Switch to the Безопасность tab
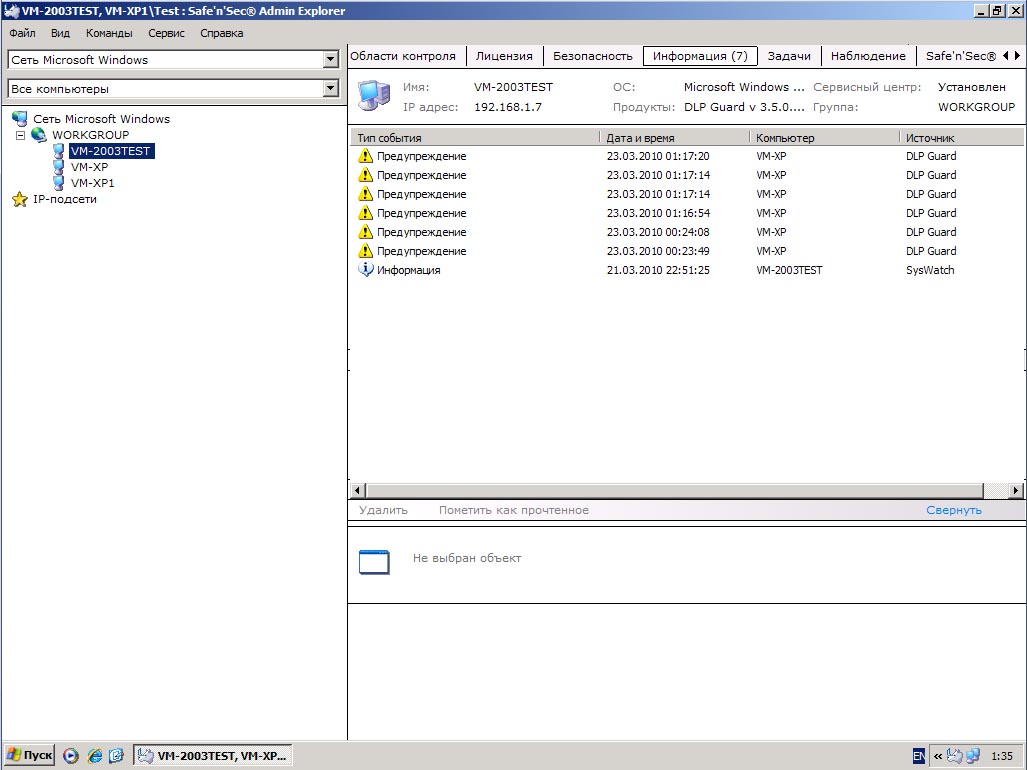 coord(593,56)
